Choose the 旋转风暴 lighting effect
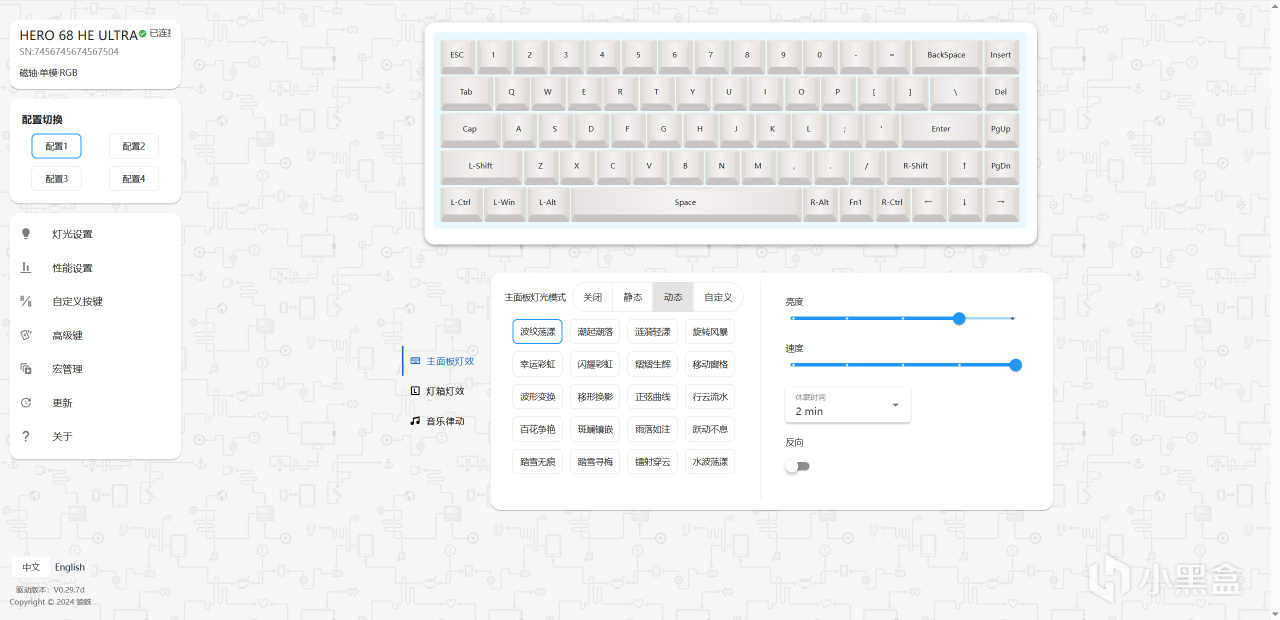The height and width of the screenshot is (620, 1280). click(710, 331)
